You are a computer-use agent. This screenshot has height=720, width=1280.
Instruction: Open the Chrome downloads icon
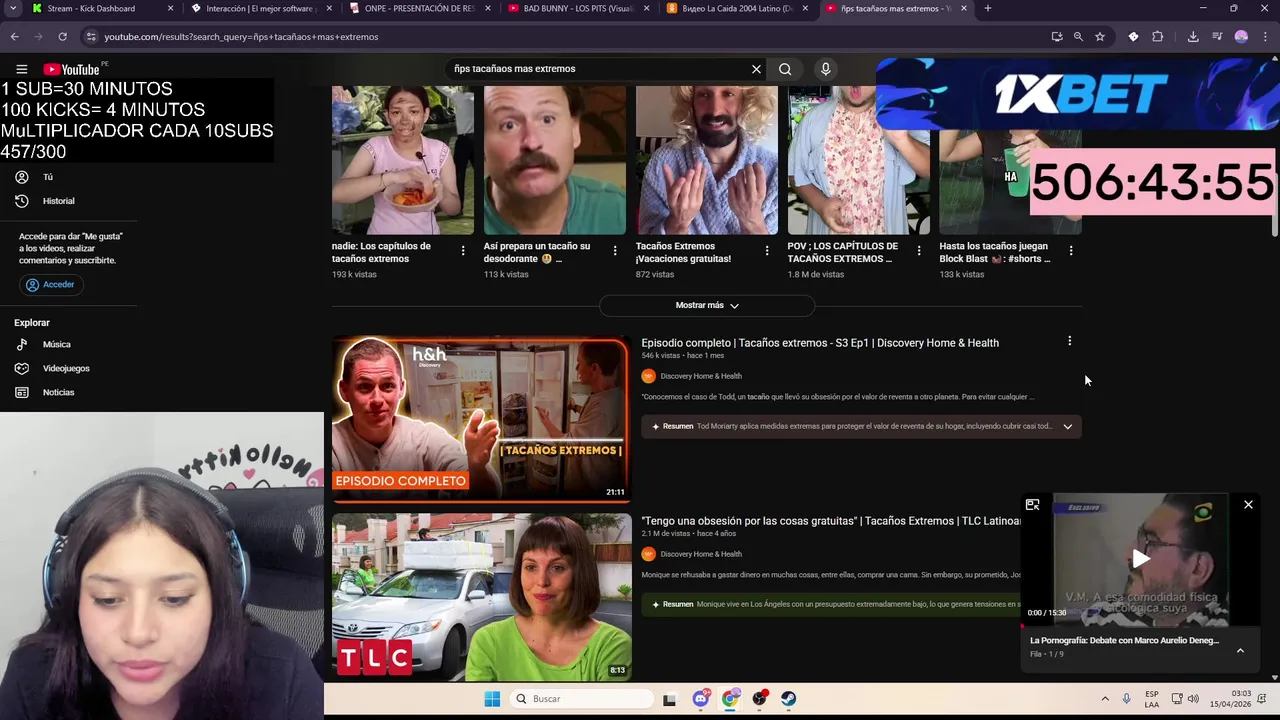[x=1193, y=37]
